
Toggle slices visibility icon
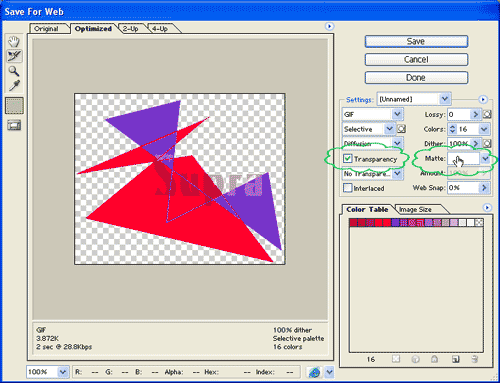coord(14,126)
